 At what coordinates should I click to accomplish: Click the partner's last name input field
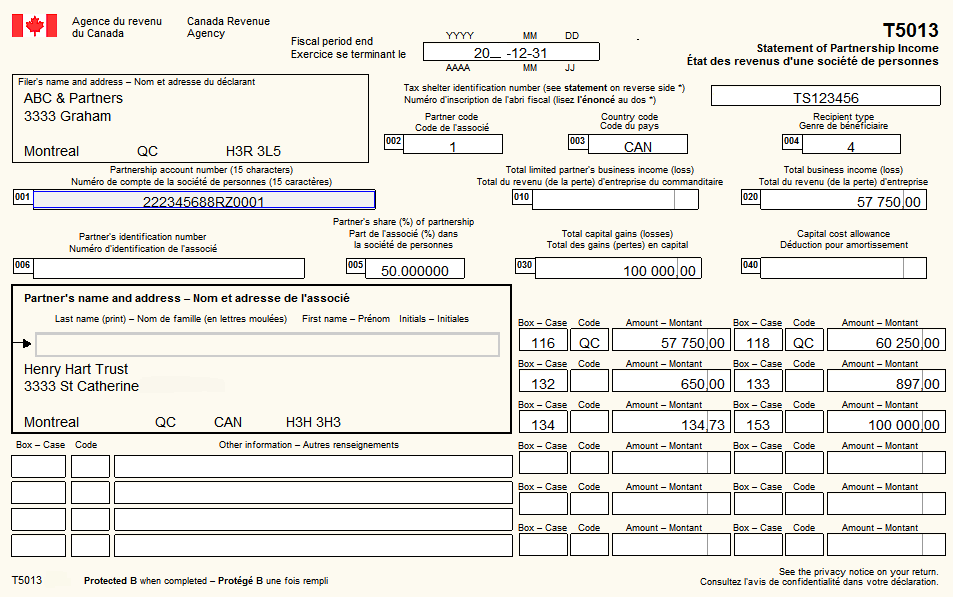(267, 345)
